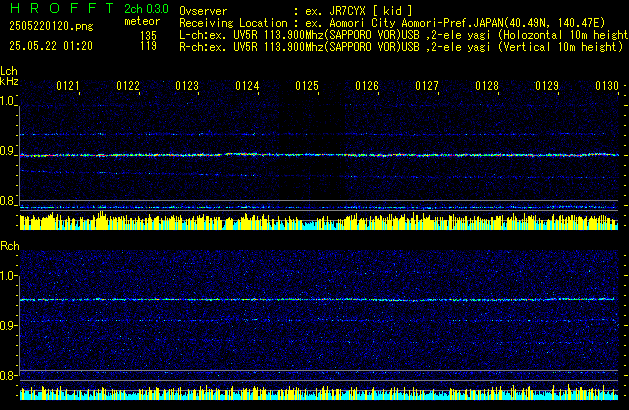The height and width of the screenshot is (410, 629).
Task: Click the L-ch receiver description line
Action: point(404,35)
